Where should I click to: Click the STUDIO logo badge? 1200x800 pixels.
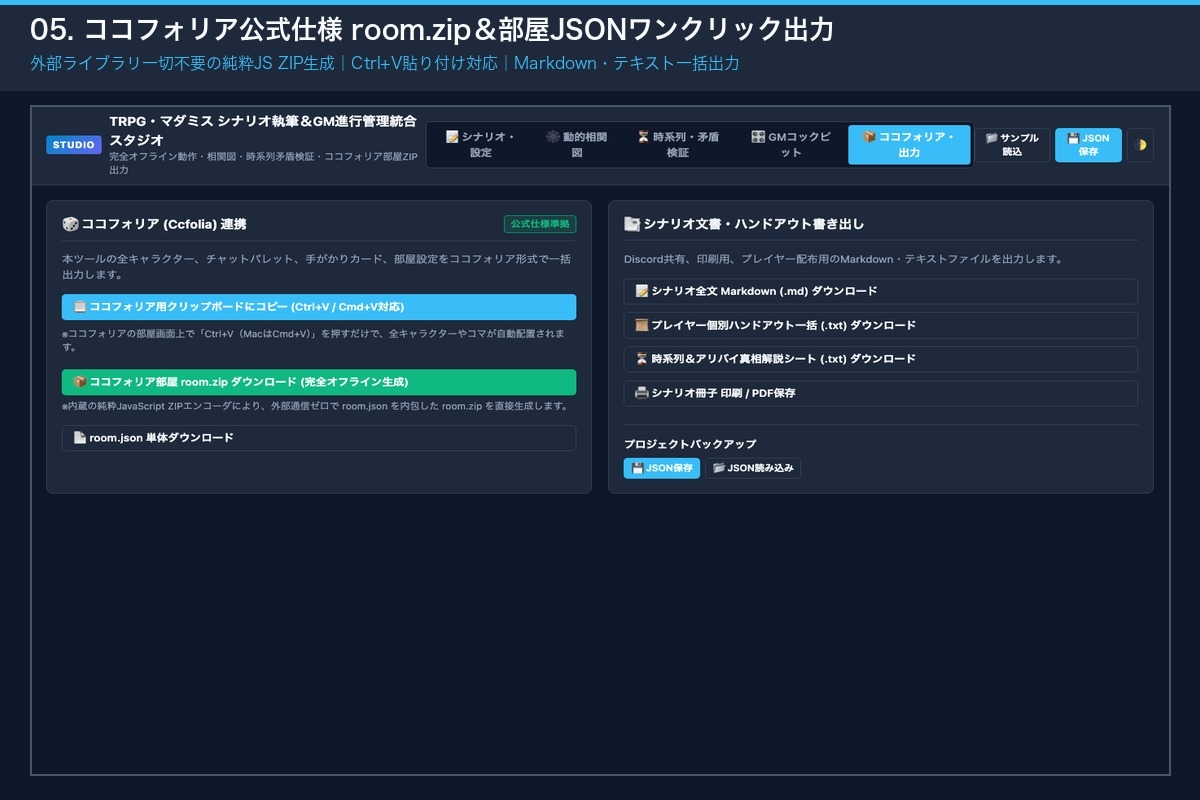[74, 145]
